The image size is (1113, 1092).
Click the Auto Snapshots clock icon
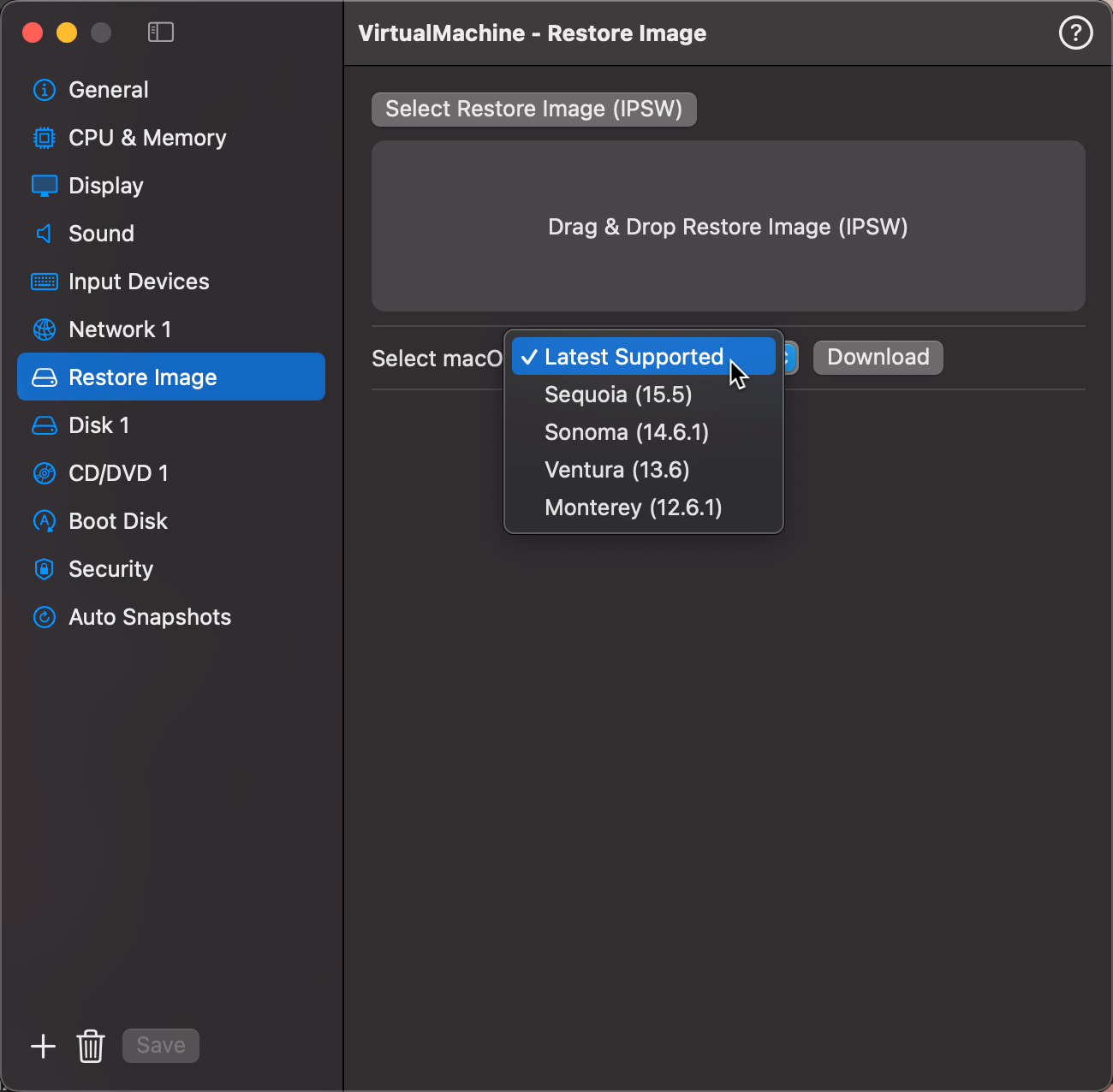point(44,616)
